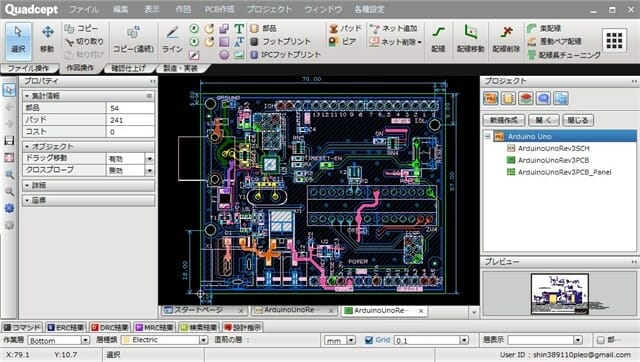
Task: Click the コピー copy icon
Action: [69, 29]
